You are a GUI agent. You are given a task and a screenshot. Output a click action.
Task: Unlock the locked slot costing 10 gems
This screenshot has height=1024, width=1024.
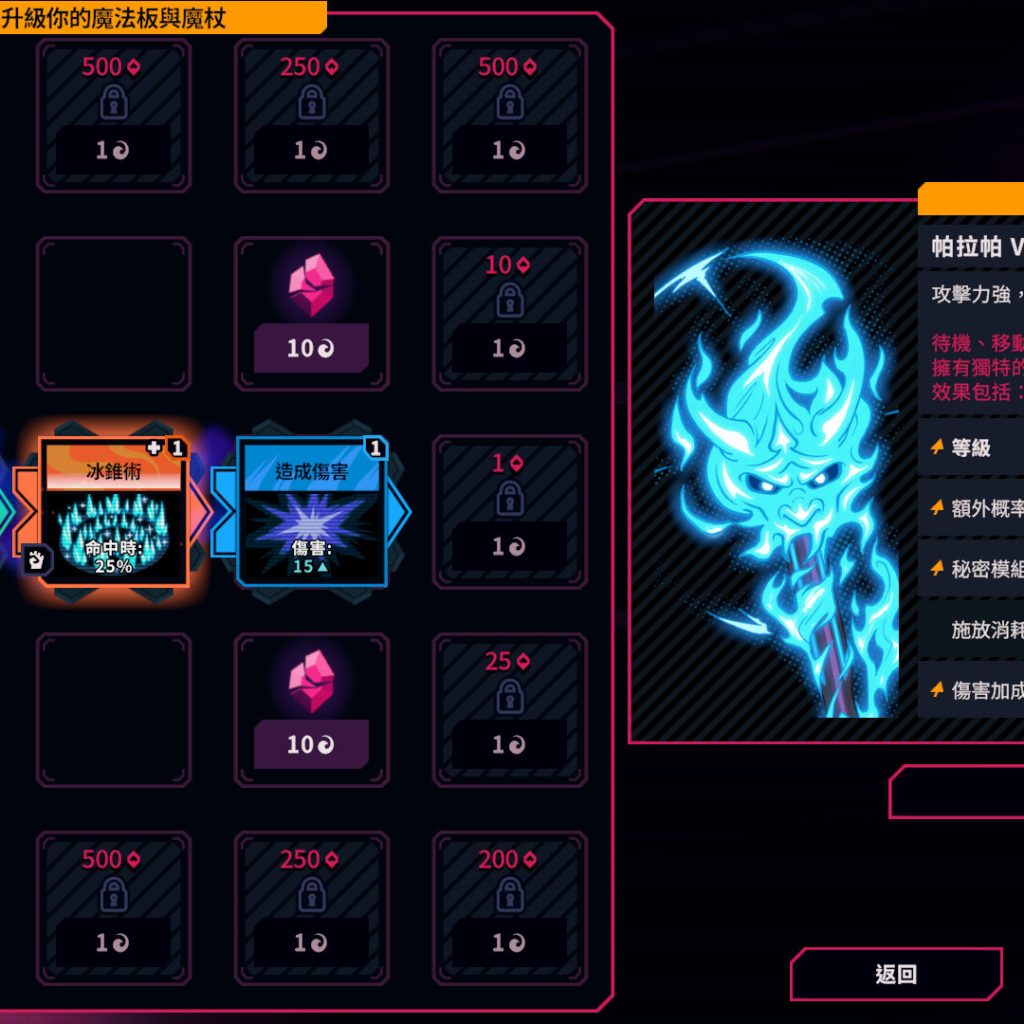[509, 313]
